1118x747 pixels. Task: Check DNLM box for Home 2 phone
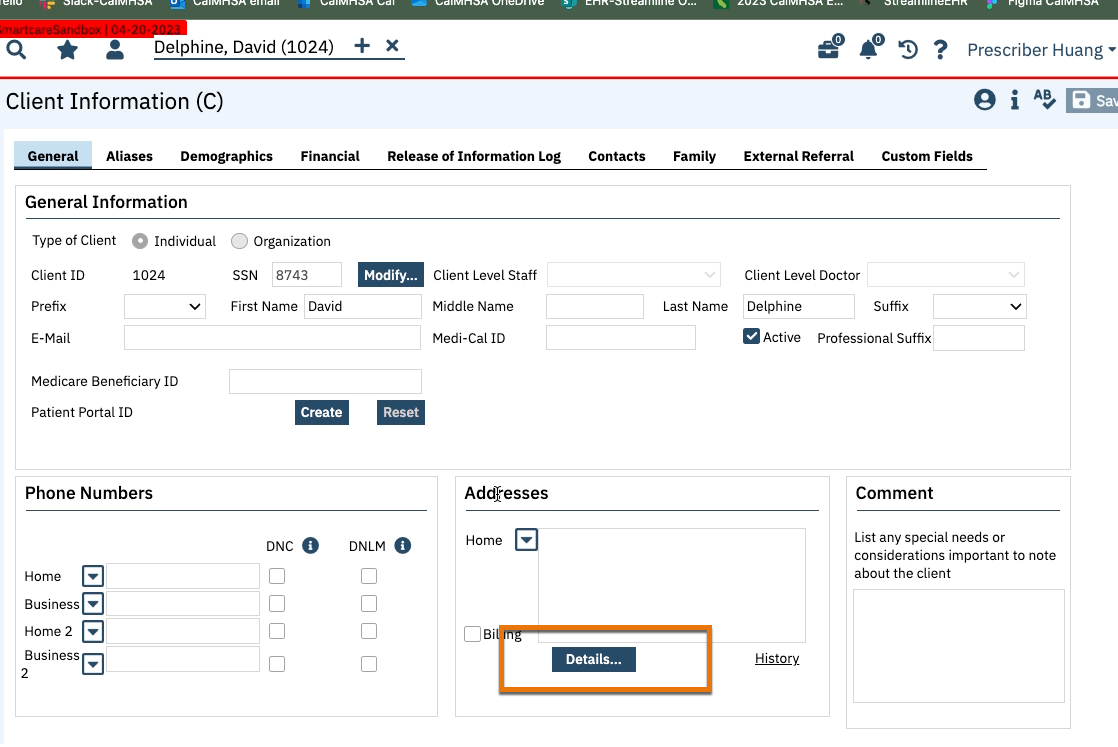pyautogui.click(x=369, y=632)
